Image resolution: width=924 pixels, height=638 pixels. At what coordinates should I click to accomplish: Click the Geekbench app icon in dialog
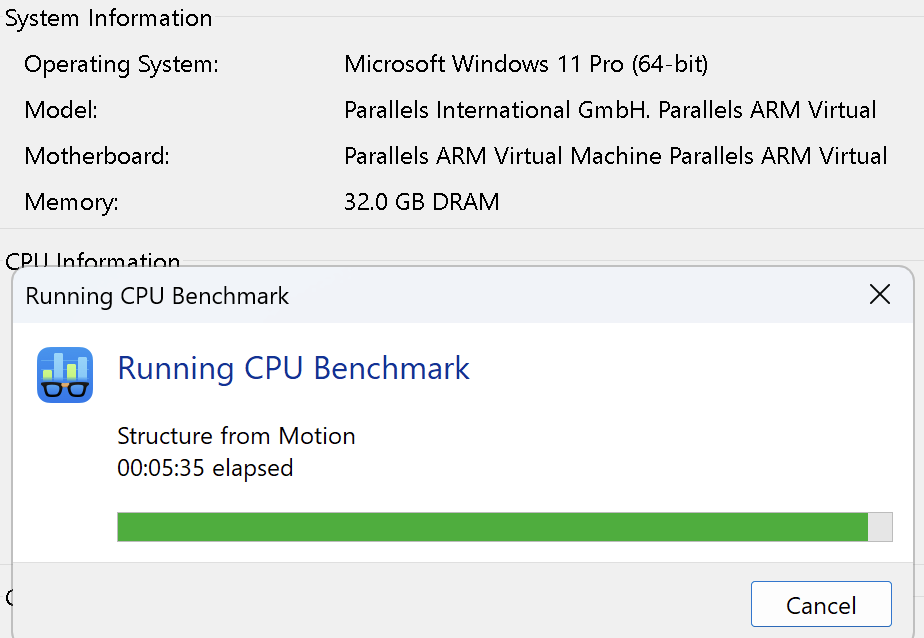tap(65, 375)
